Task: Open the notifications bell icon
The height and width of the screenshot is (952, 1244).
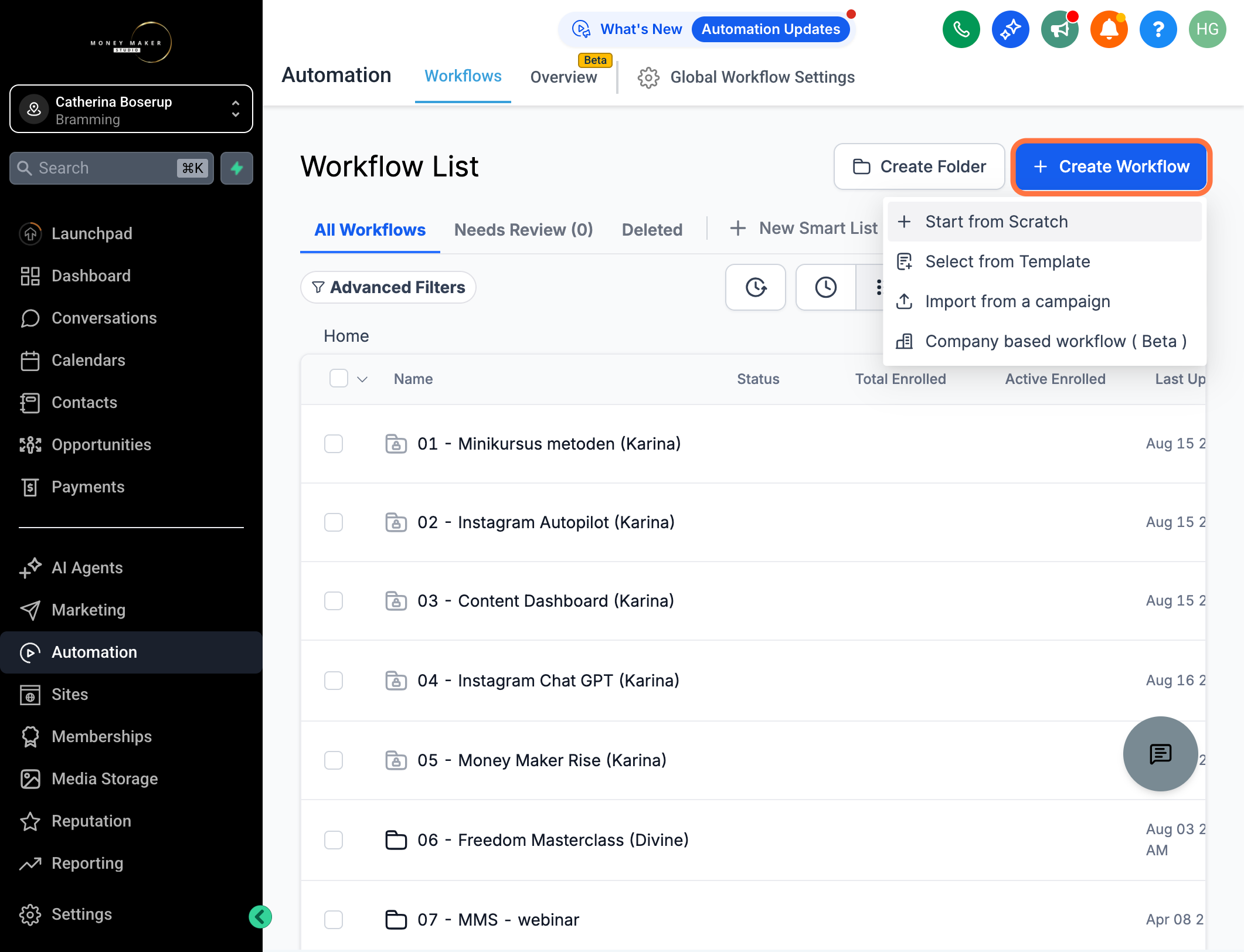Action: tap(1109, 29)
